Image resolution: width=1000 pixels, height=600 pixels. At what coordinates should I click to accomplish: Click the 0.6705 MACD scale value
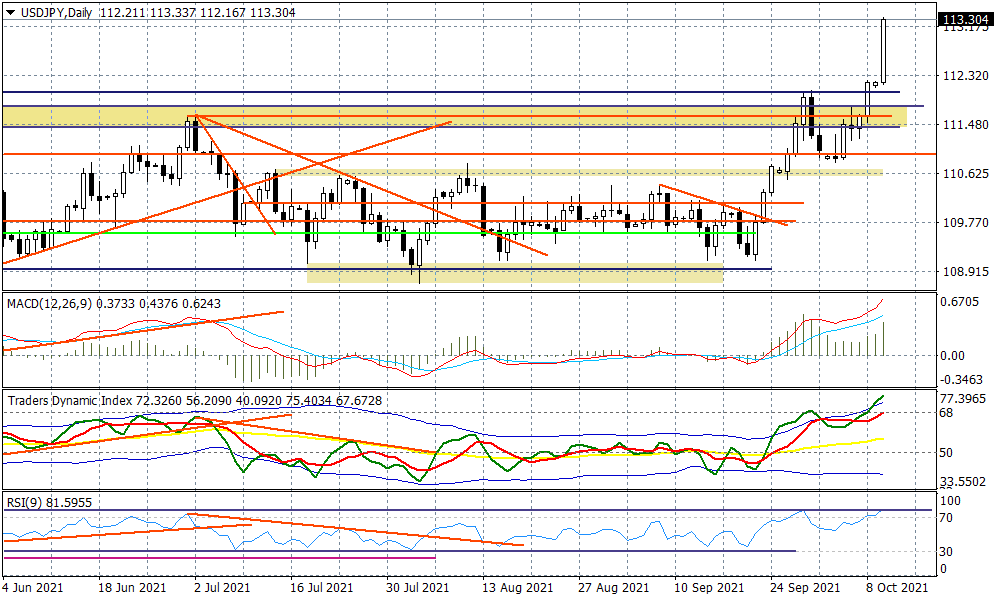pyautogui.click(x=960, y=302)
